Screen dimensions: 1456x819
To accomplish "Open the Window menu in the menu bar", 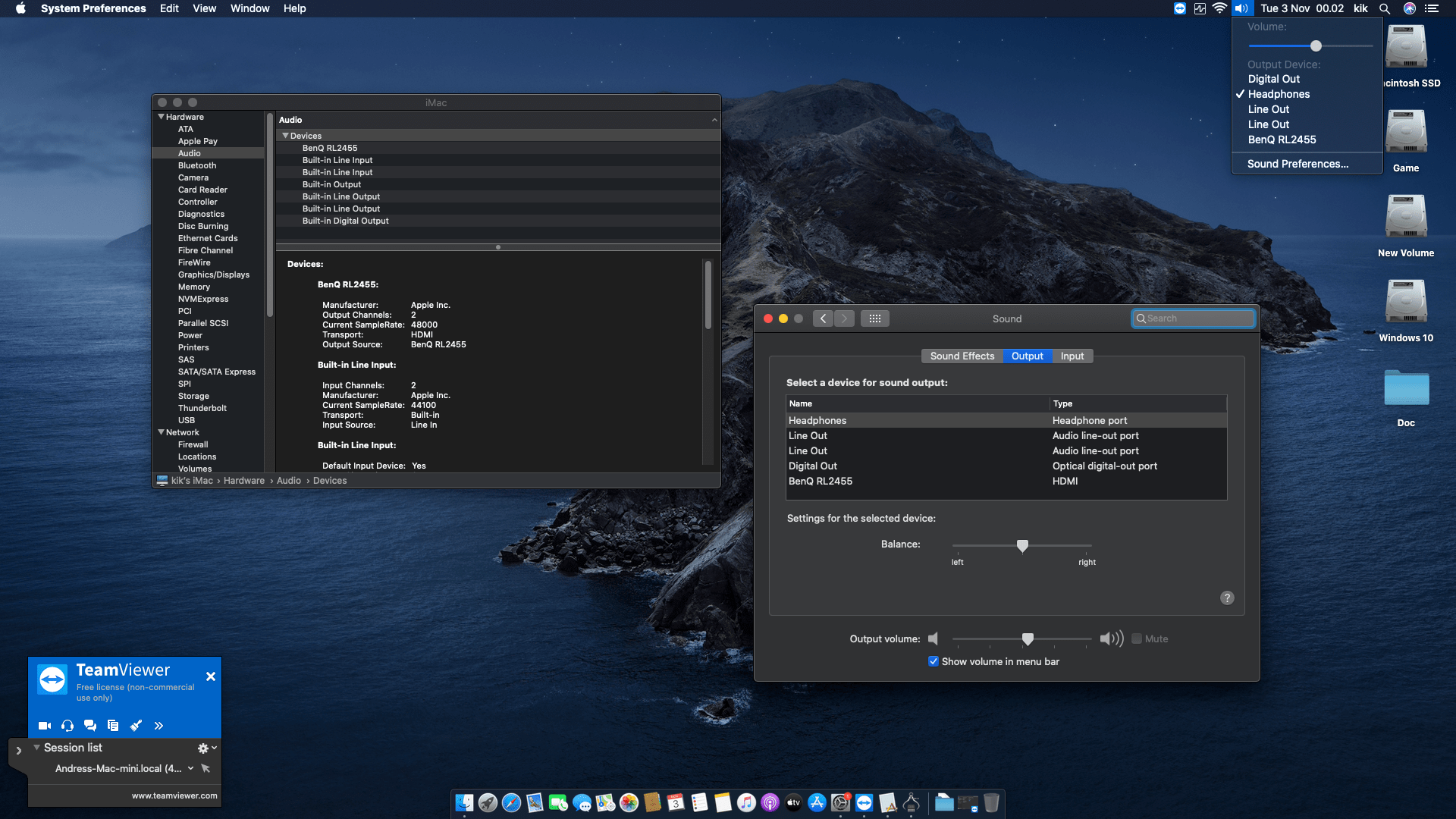I will (249, 8).
